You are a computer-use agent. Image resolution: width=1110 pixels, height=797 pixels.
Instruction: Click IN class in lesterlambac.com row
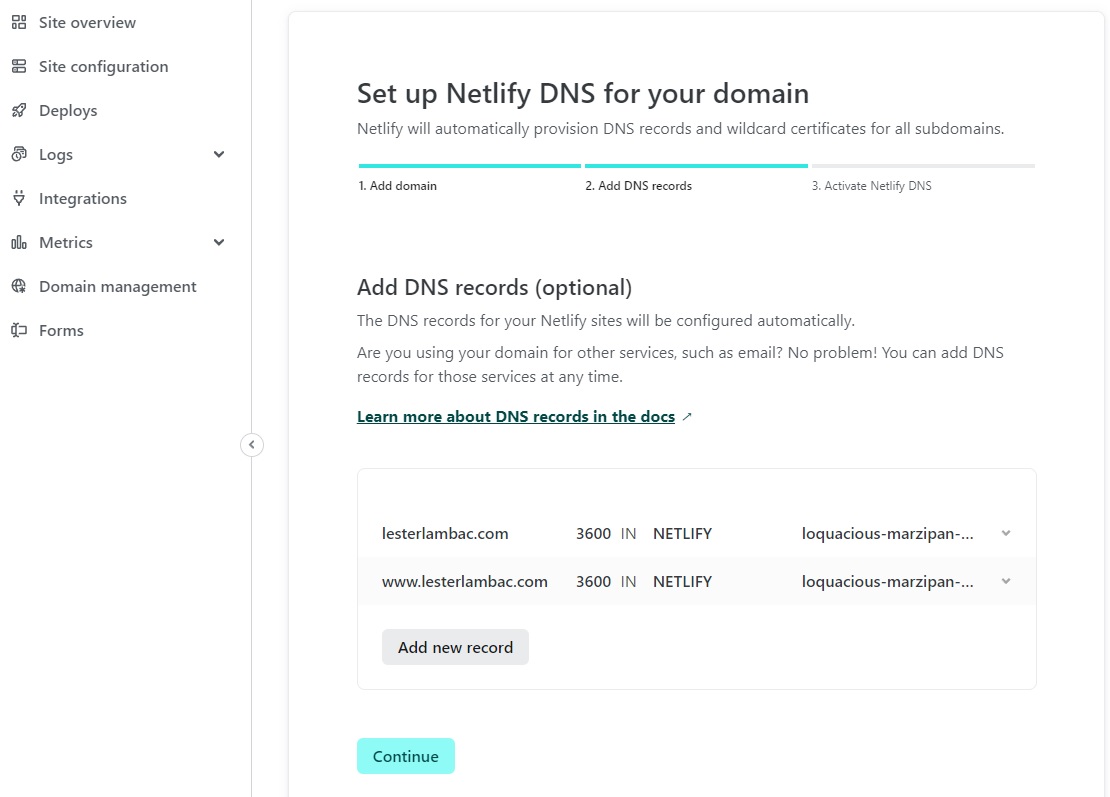(x=629, y=534)
